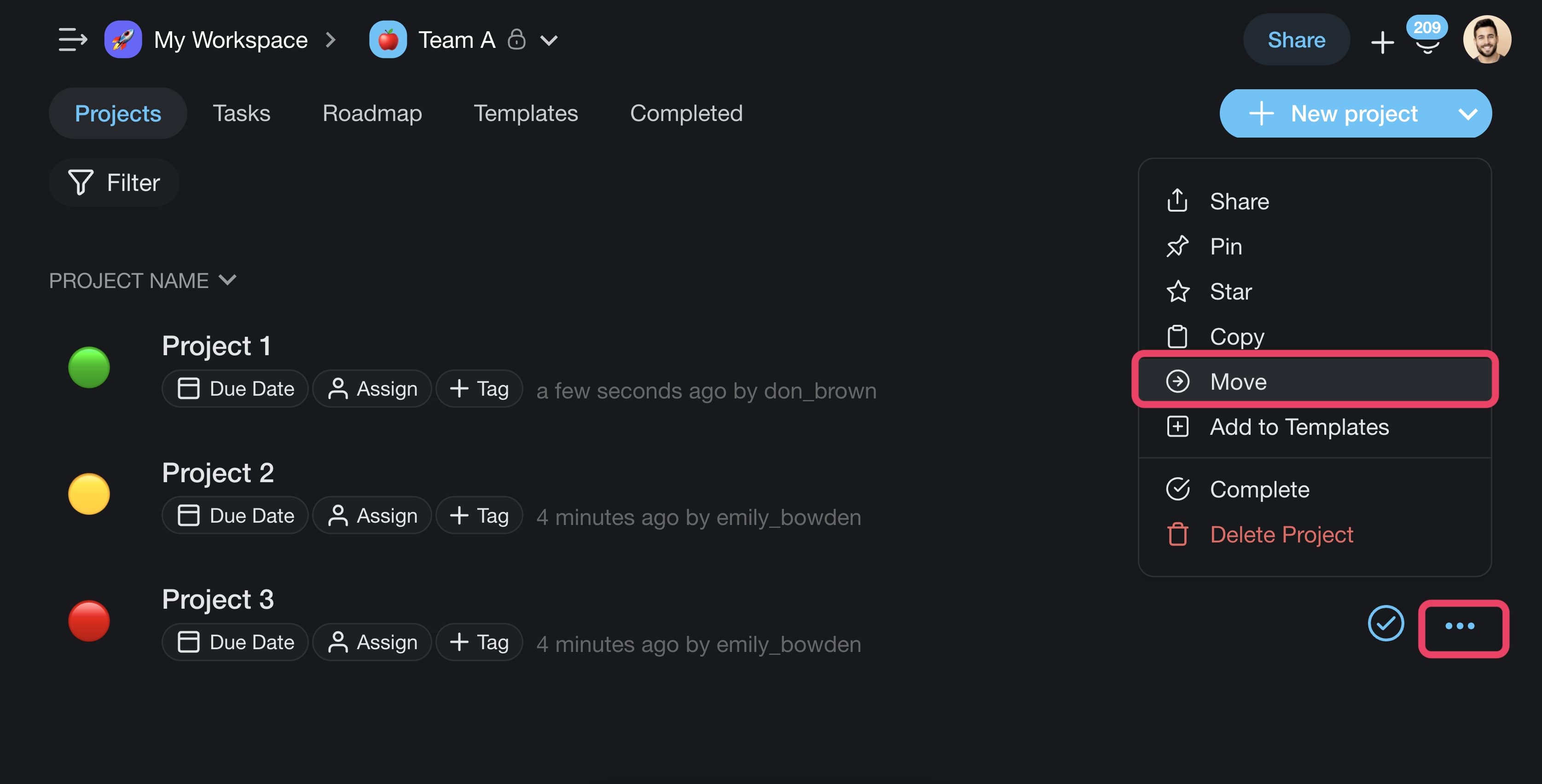Viewport: 1542px width, 784px height.
Task: Expand the Team A dropdown chevron
Action: coord(549,40)
